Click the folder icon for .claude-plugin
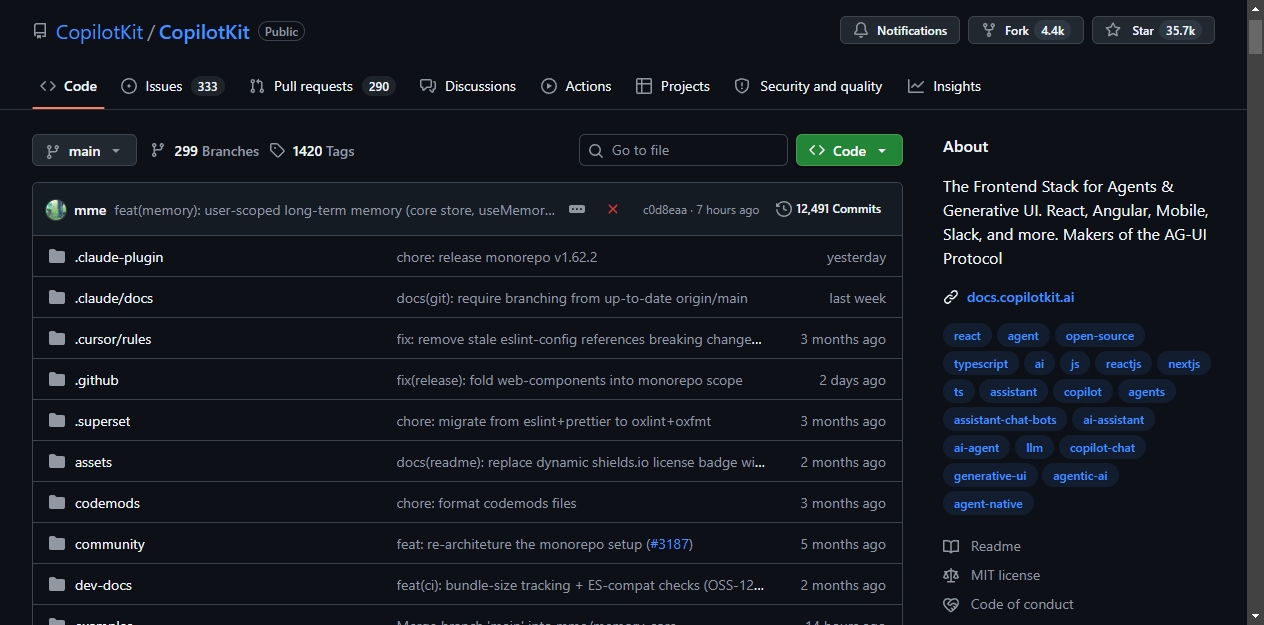 [57, 257]
